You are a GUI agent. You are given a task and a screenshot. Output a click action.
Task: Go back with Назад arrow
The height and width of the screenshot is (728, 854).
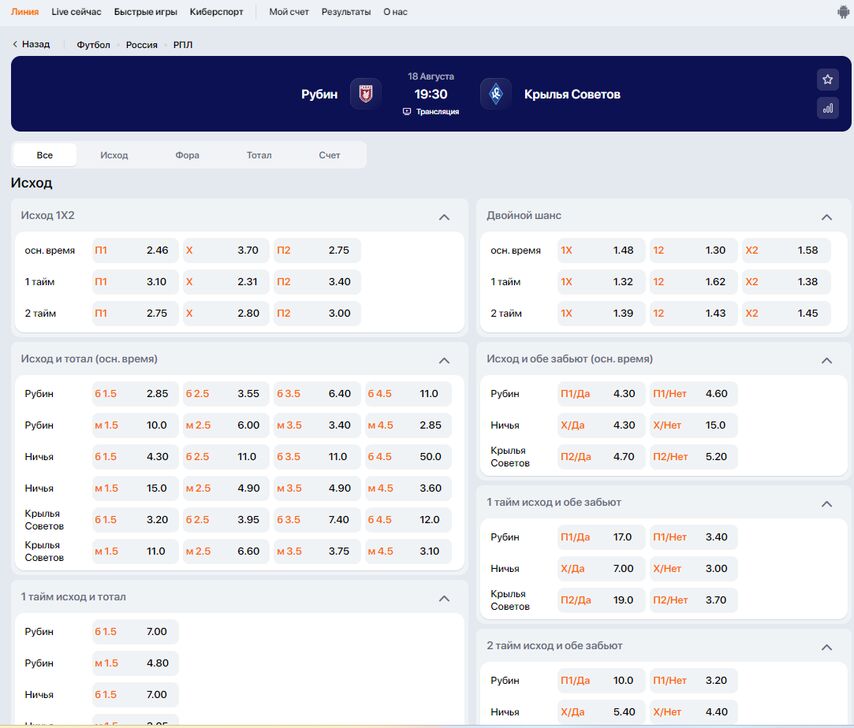(31, 44)
